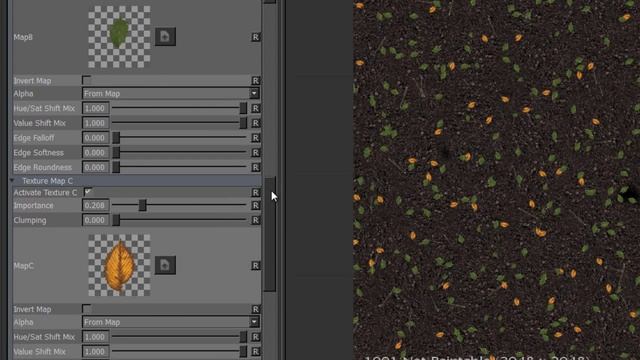Select Value Shift Mix value field under MapB
Screen dimensions: 640x360
(x=96, y=123)
